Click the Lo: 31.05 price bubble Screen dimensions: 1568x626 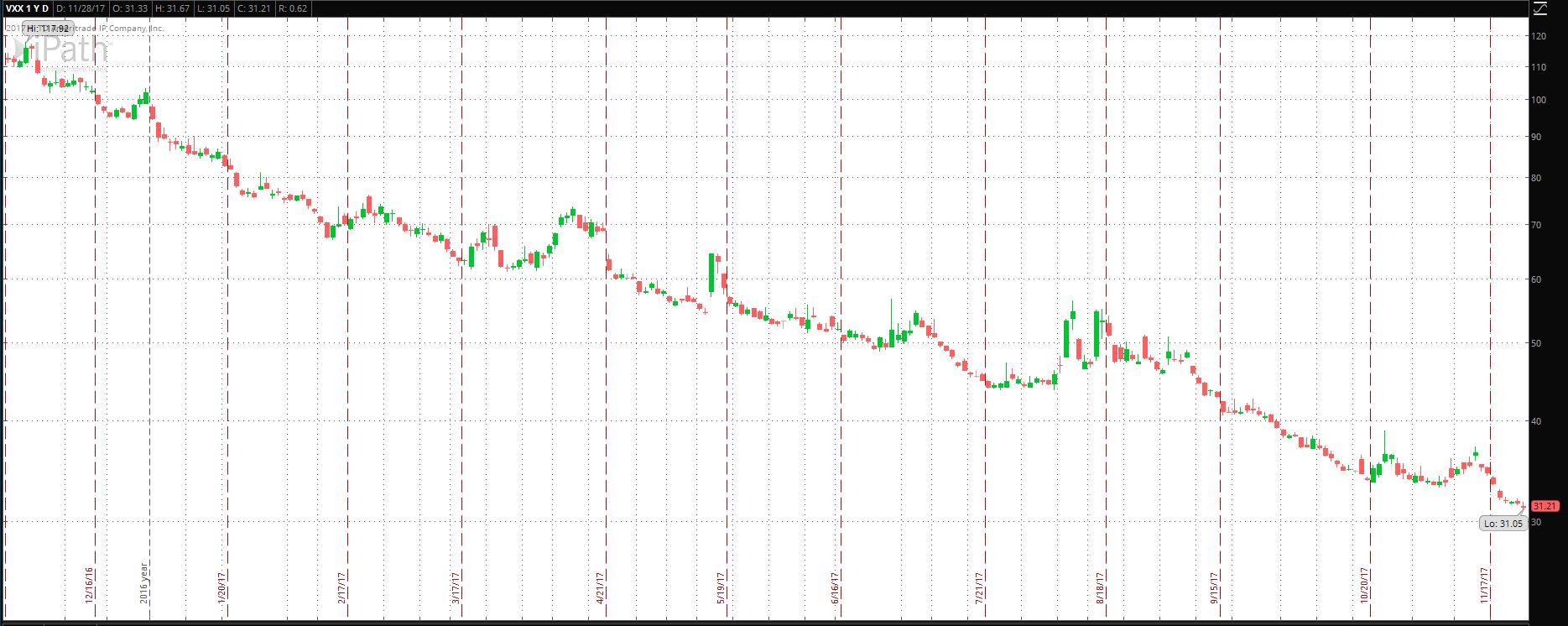click(x=1503, y=524)
